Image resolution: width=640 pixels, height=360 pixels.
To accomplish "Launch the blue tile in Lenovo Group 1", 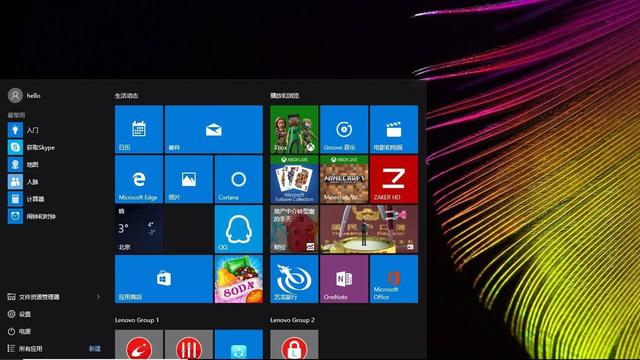I will coord(238,345).
